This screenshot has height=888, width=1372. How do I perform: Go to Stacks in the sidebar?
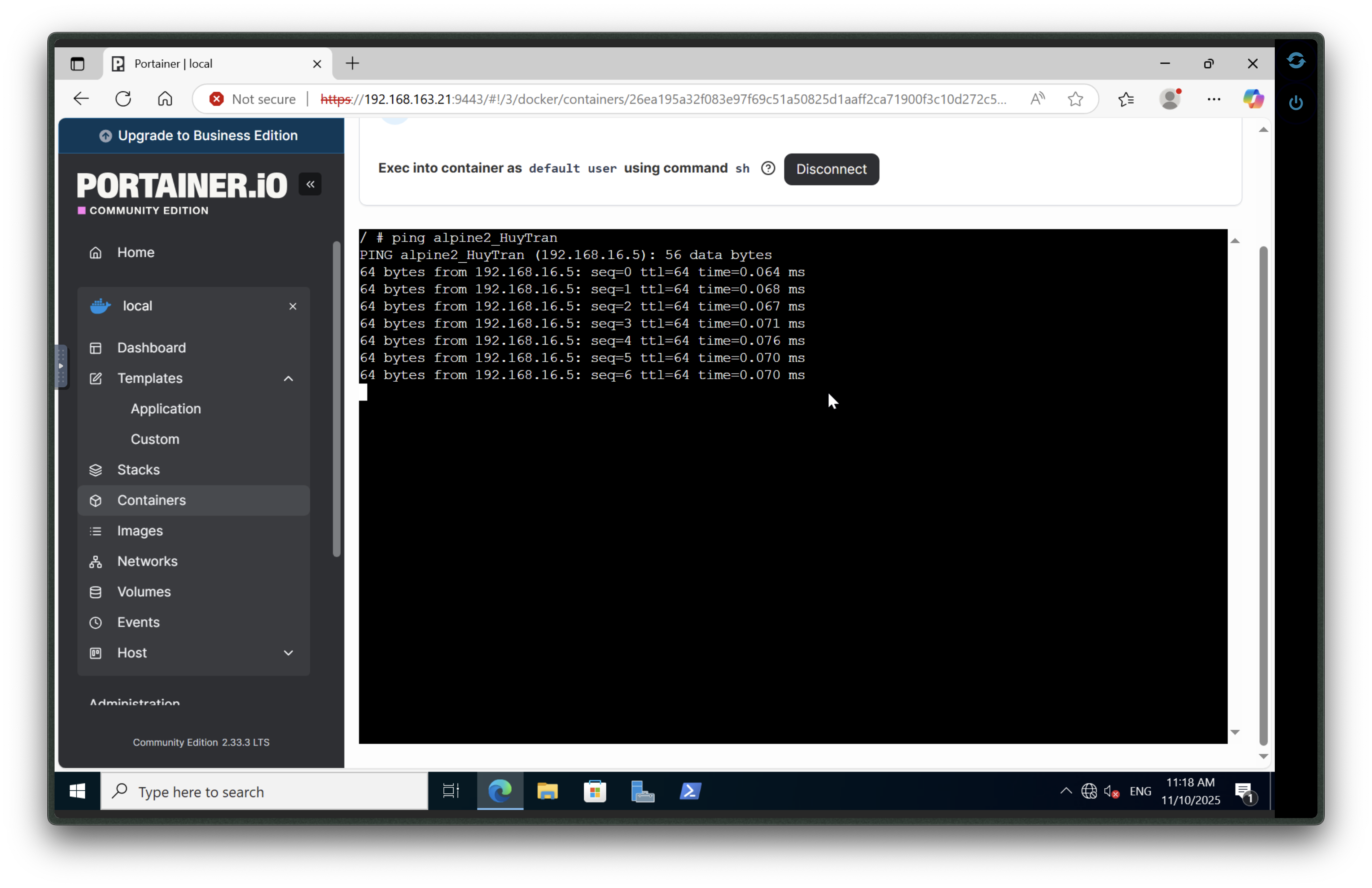click(x=138, y=469)
